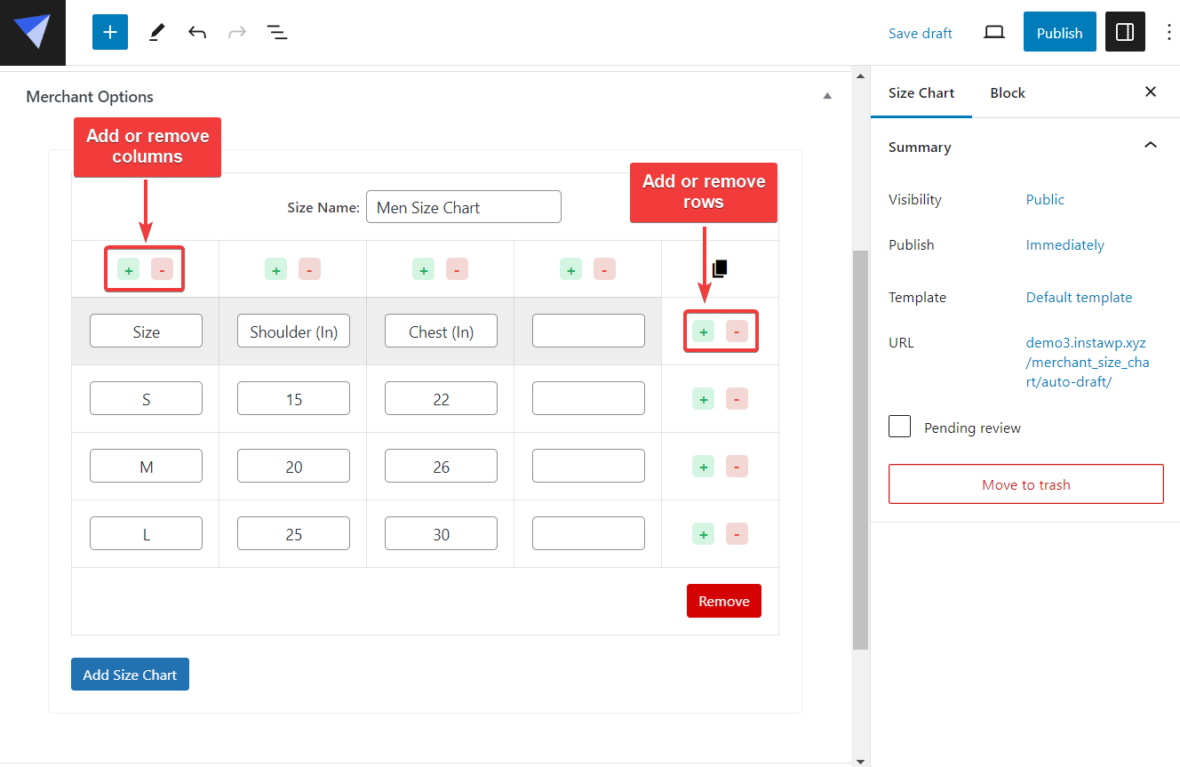The height and width of the screenshot is (767, 1180).
Task: Open the editor options three-dot menu
Action: [x=1168, y=31]
